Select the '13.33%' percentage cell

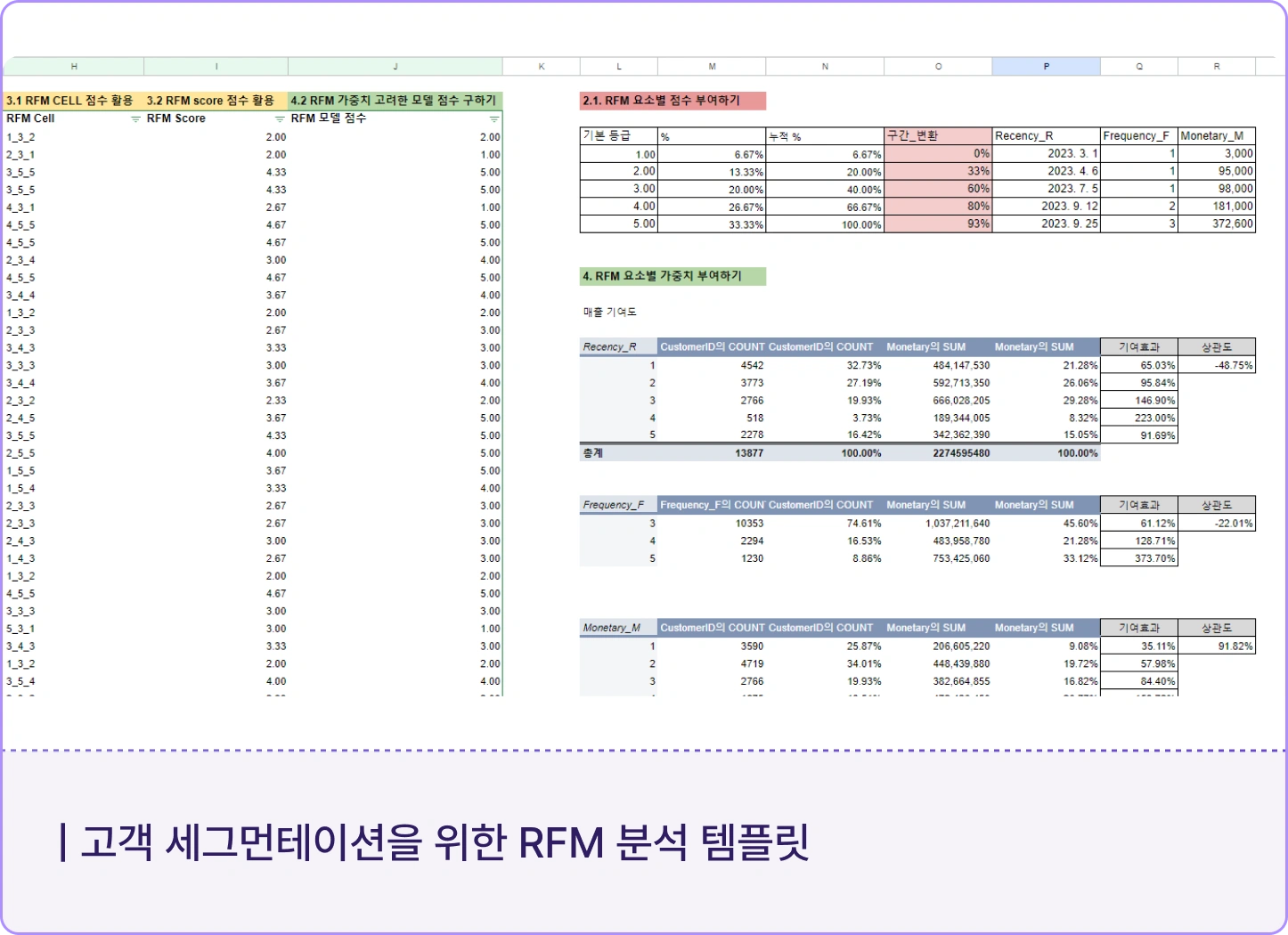point(712,172)
